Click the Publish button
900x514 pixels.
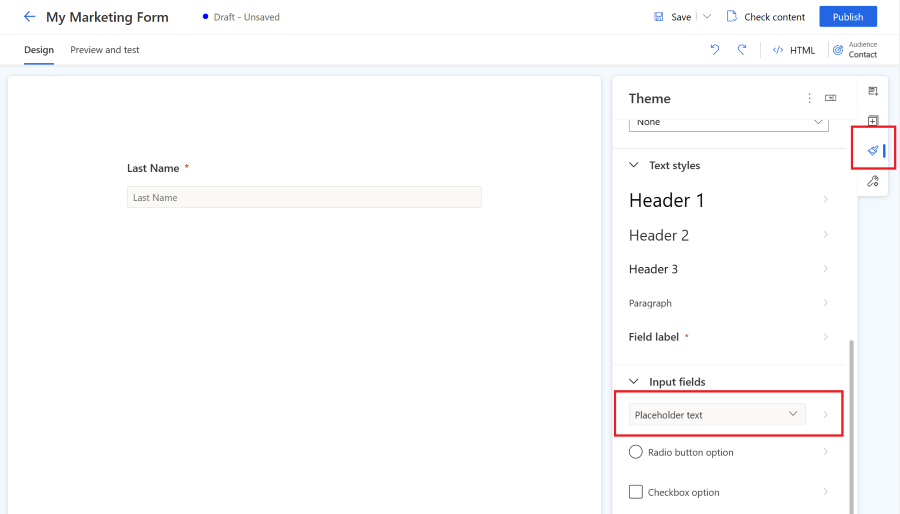848,17
